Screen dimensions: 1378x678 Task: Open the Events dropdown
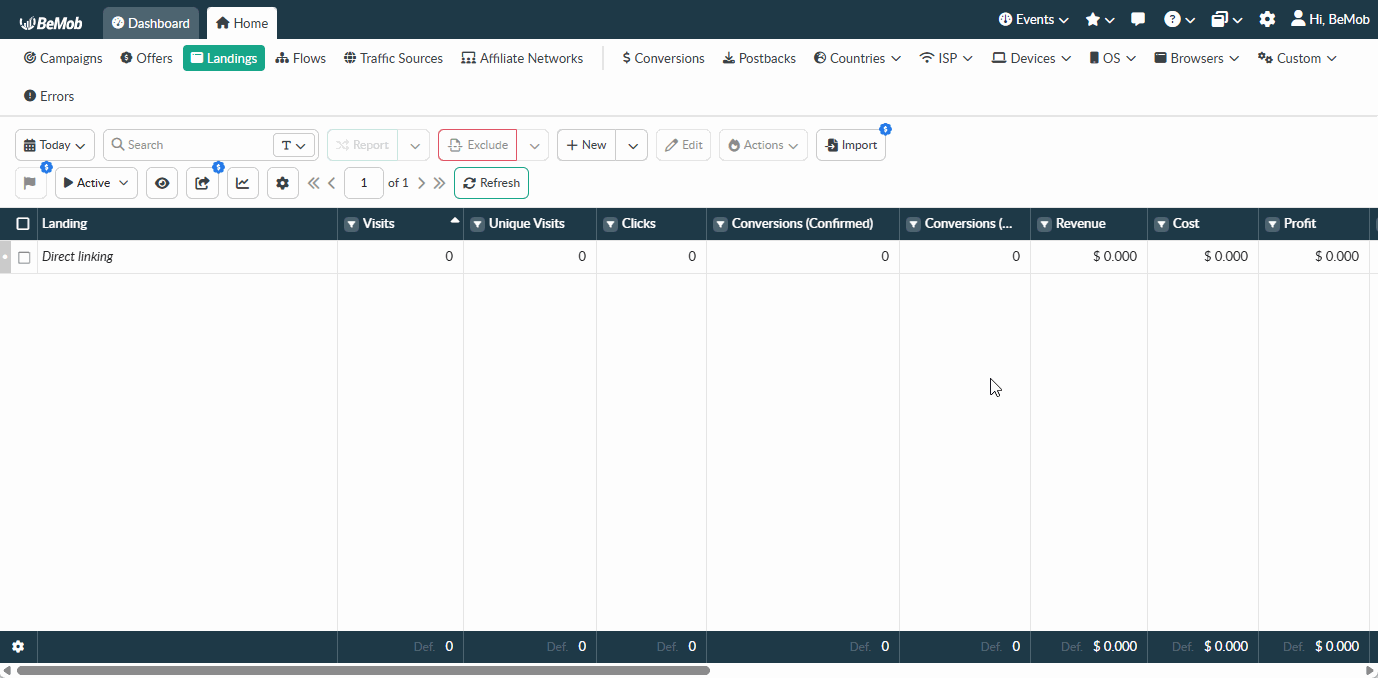(1034, 20)
